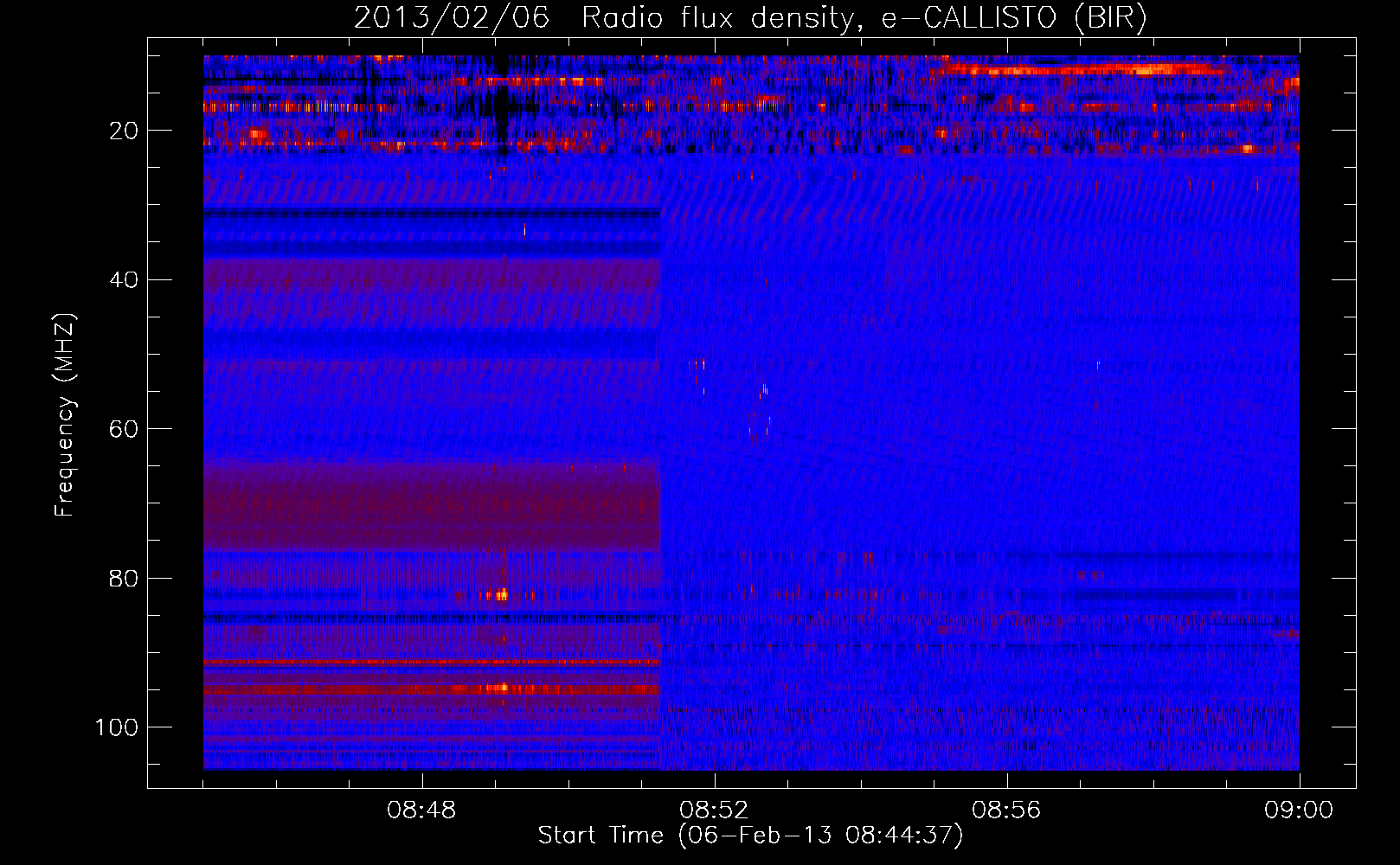This screenshot has height=865, width=1400.
Task: Click the 08:56 time tick label
Action: (1006, 811)
